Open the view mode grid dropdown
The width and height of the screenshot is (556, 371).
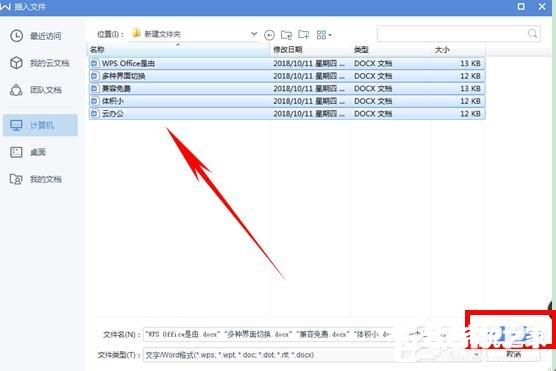click(x=324, y=35)
